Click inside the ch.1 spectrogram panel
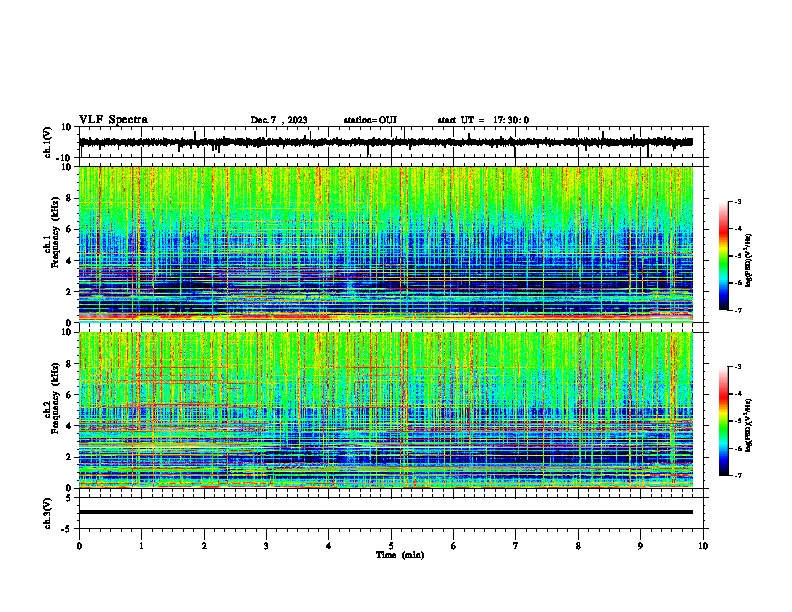The image size is (792, 612). pyautogui.click(x=385, y=244)
